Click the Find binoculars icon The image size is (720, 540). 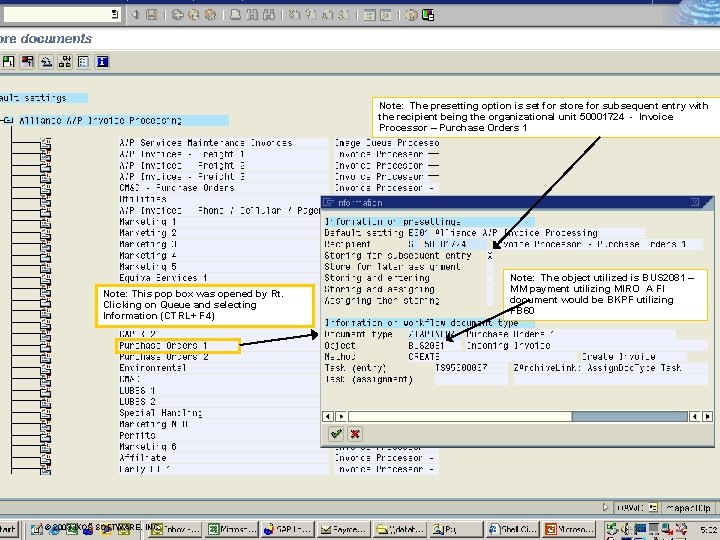[x=252, y=15]
